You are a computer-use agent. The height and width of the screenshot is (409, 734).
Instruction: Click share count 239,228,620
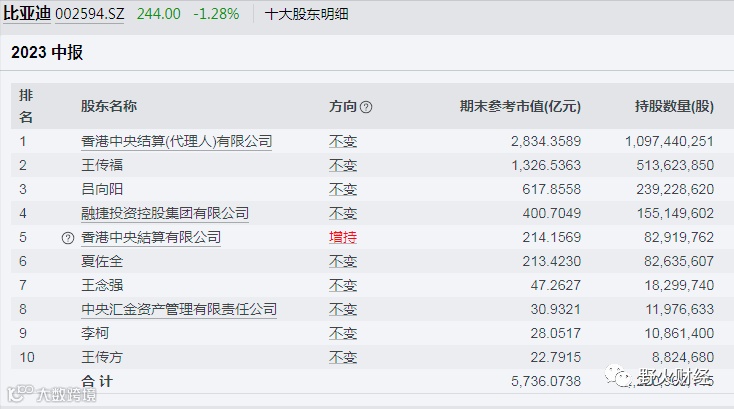tap(675, 189)
